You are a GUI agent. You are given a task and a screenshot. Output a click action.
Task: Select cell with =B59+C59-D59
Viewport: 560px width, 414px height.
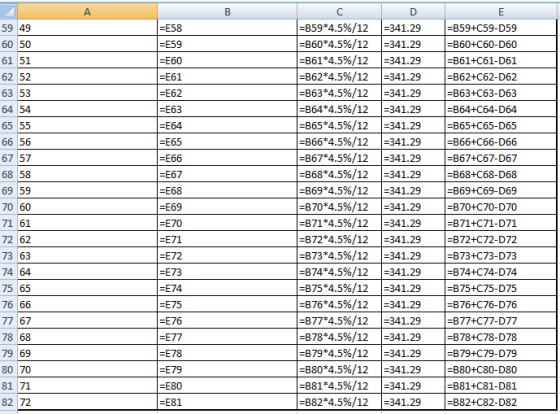501,28
